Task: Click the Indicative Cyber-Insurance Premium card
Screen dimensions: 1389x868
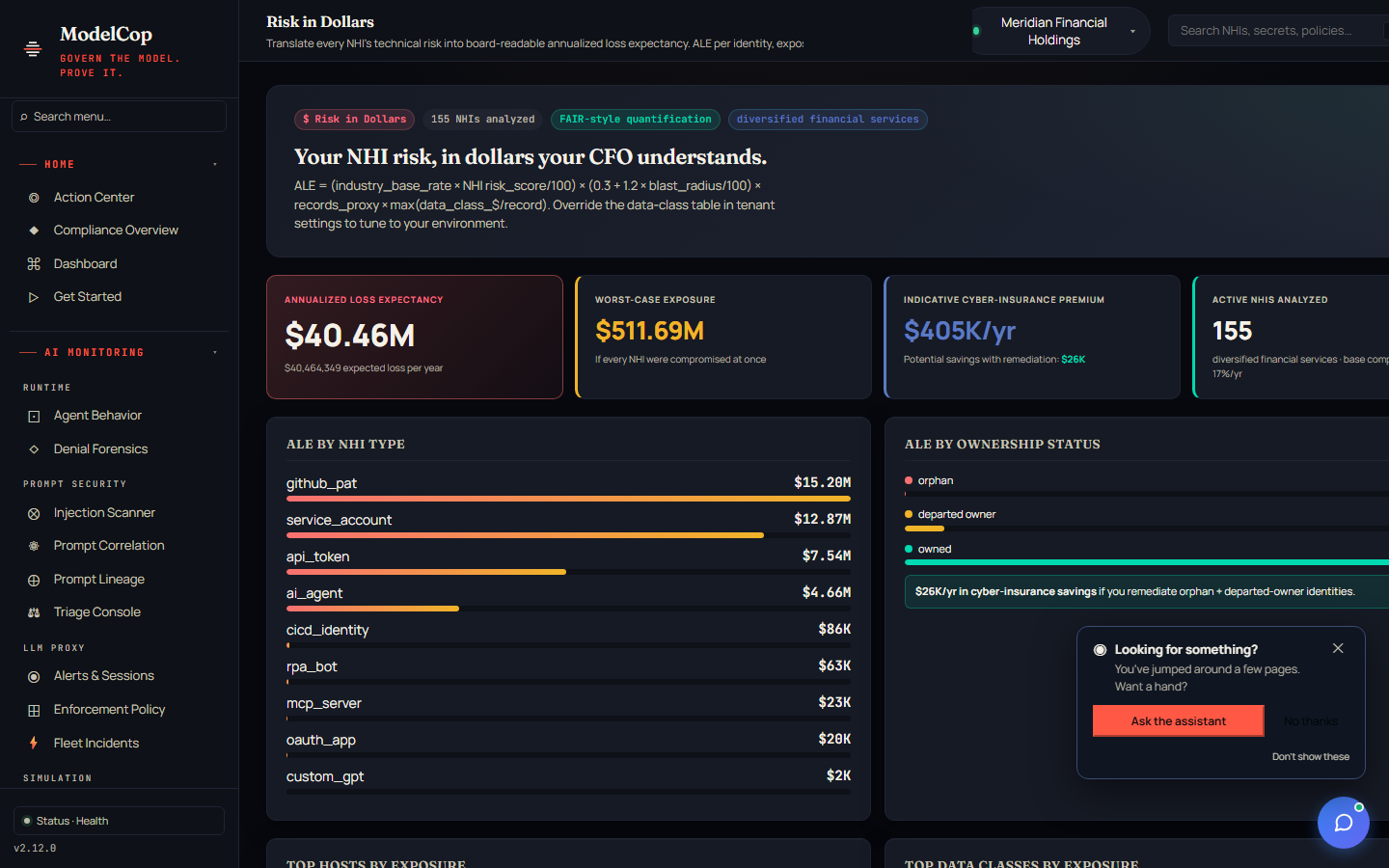Action: tap(1032, 338)
